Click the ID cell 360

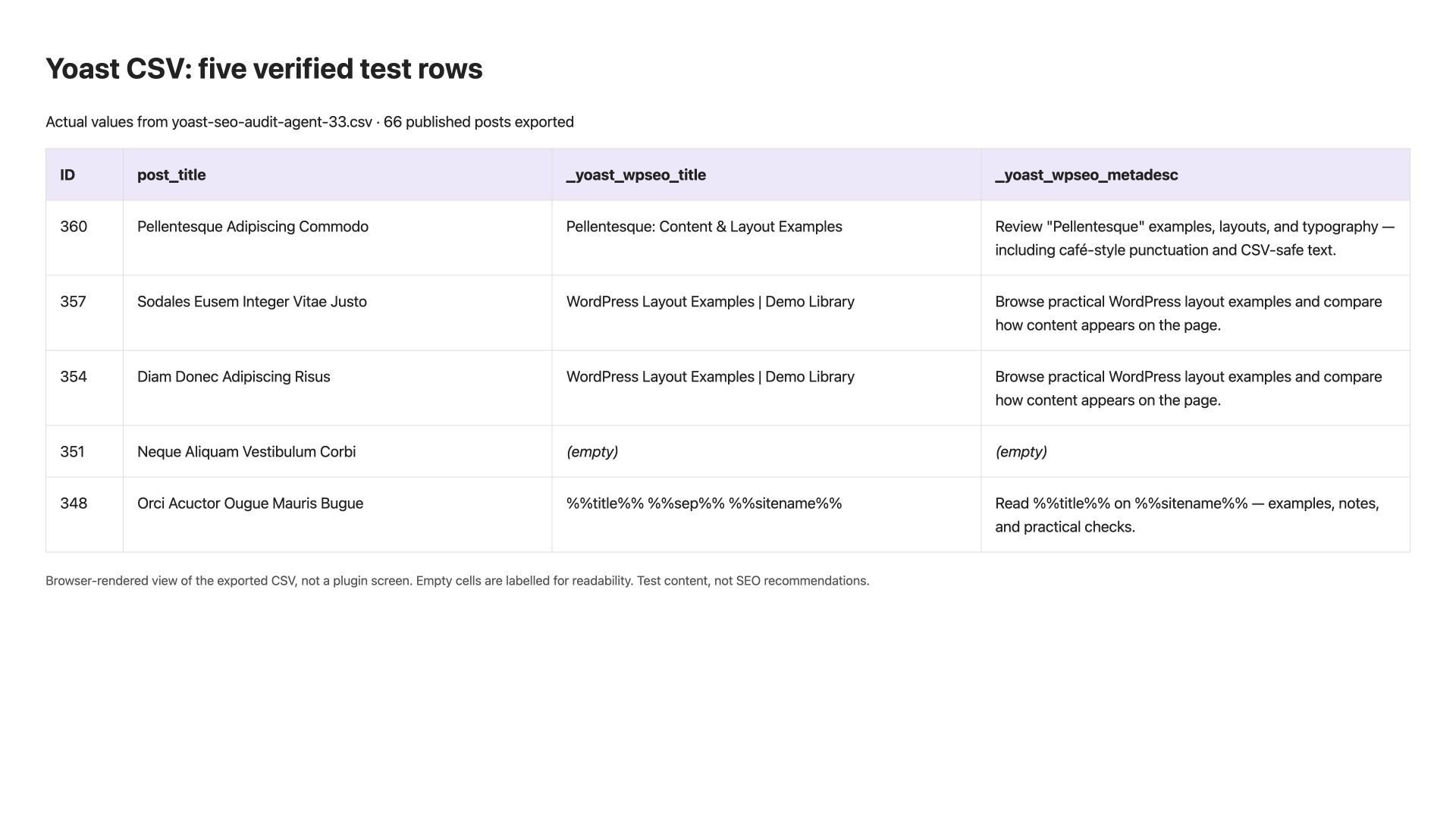84,238
